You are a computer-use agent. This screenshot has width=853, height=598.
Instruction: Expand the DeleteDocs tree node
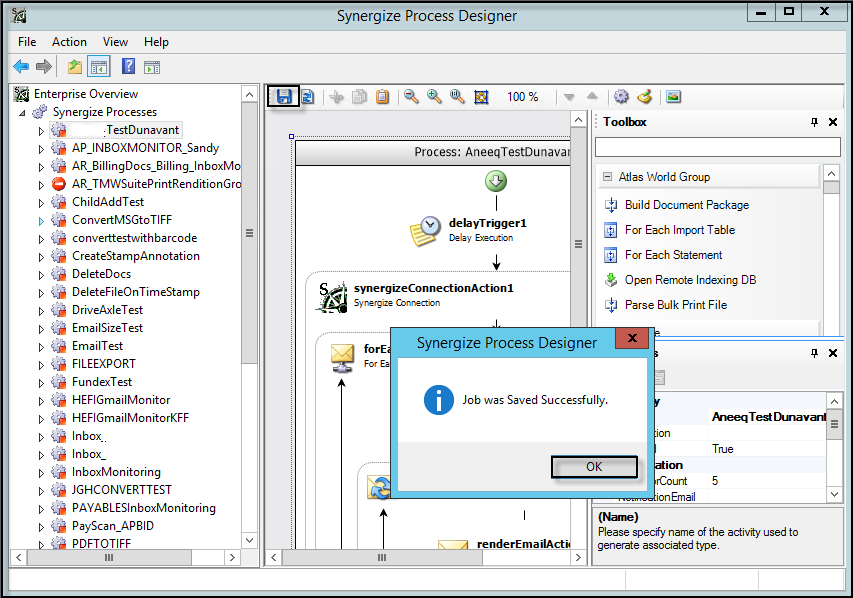point(41,275)
